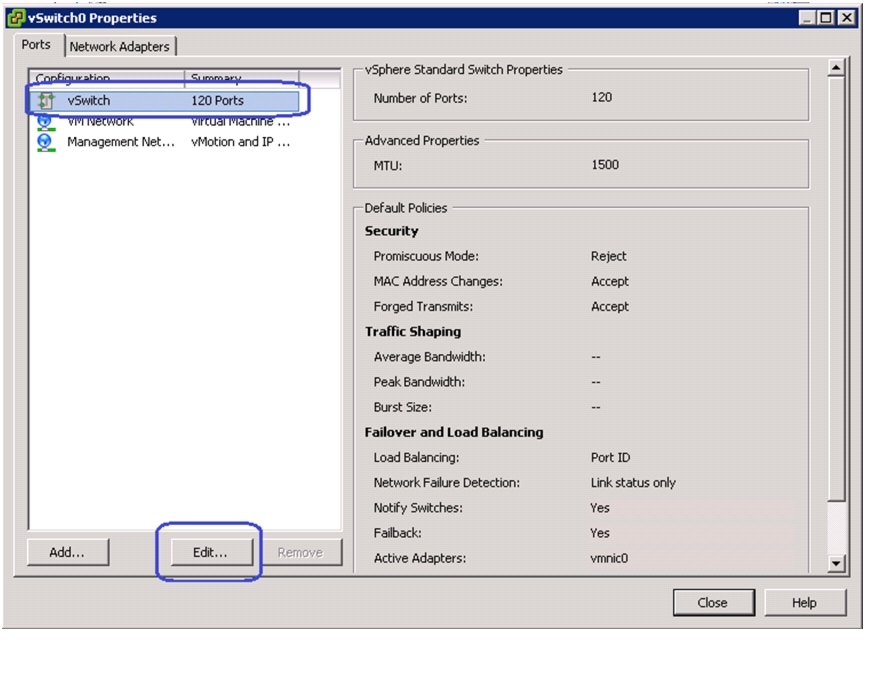Click the scroll up arrow in properties pane
870x675 pixels.
tap(836, 68)
